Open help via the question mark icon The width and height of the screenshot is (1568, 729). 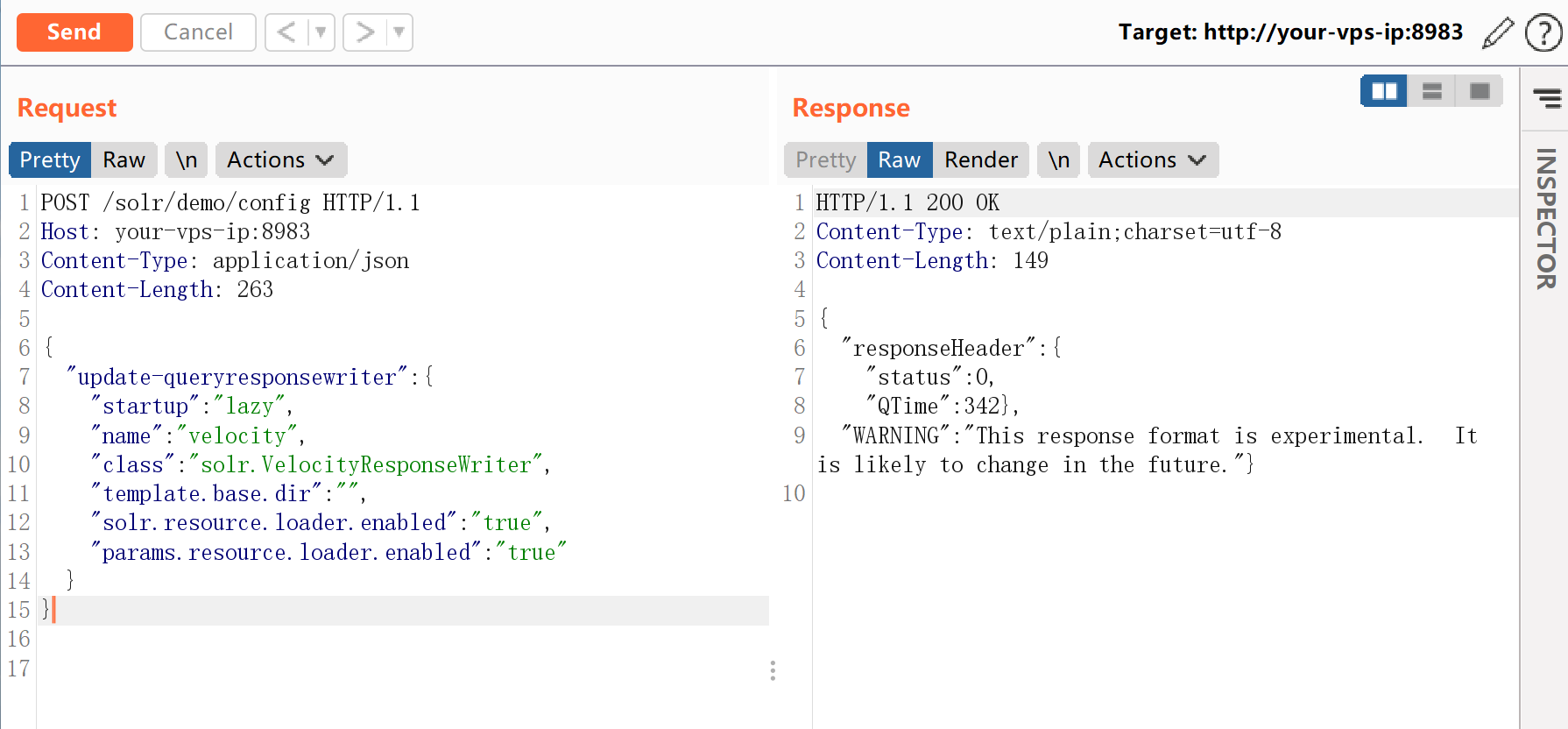[1543, 33]
